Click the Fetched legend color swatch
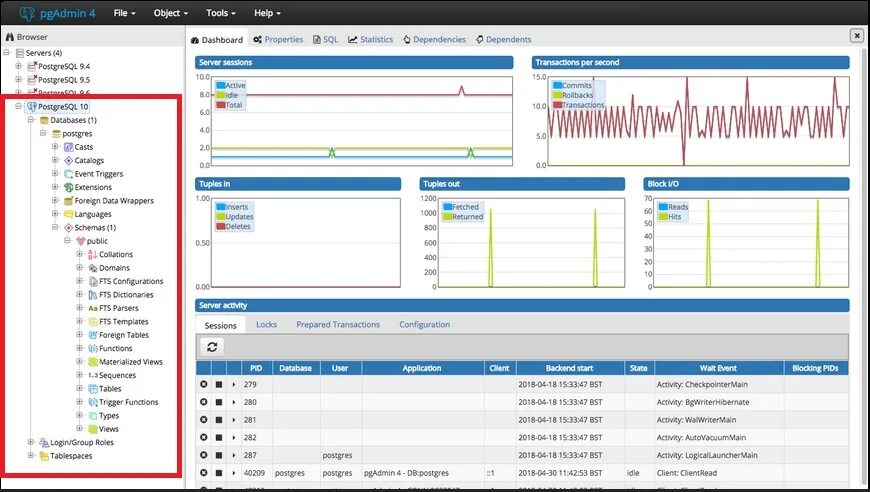 pyautogui.click(x=448, y=207)
